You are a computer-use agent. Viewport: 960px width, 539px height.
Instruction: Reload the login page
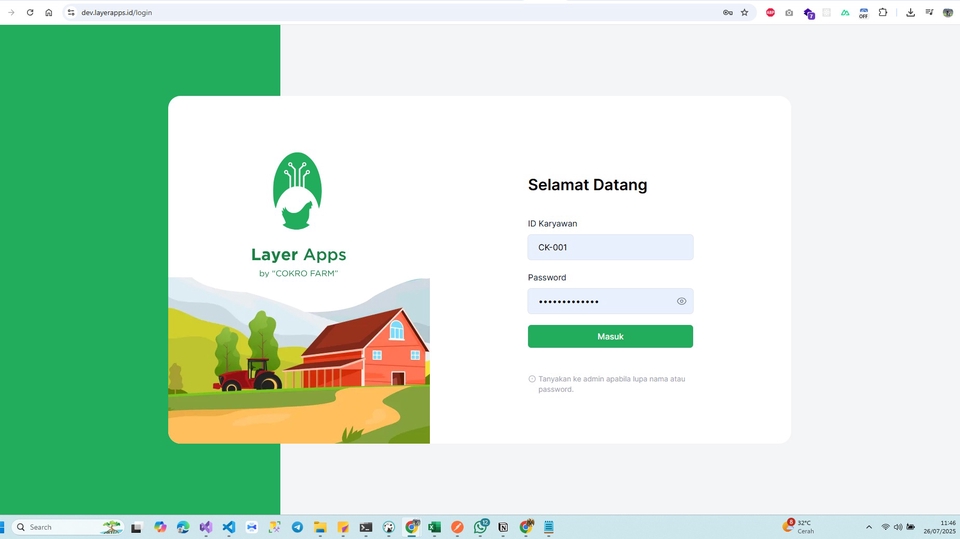(x=30, y=12)
